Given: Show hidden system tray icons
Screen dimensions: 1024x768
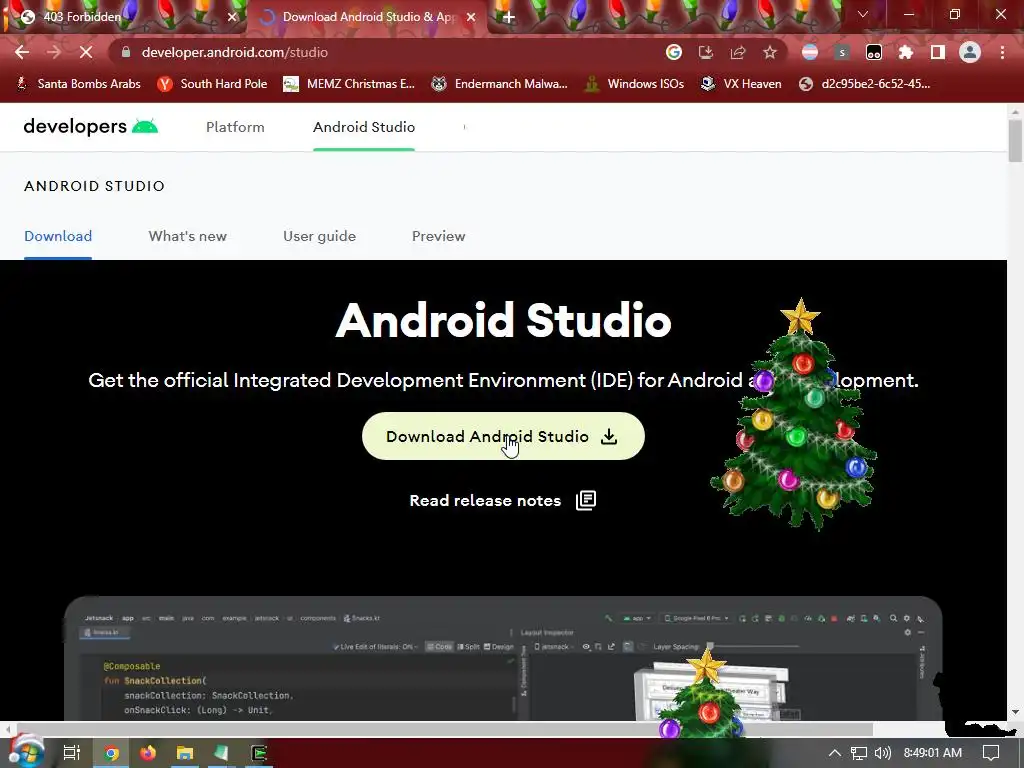Looking at the screenshot, I should coord(835,753).
